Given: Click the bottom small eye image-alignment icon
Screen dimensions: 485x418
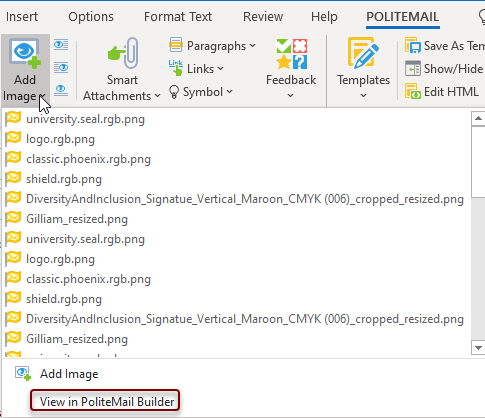Looking at the screenshot, I should [61, 90].
